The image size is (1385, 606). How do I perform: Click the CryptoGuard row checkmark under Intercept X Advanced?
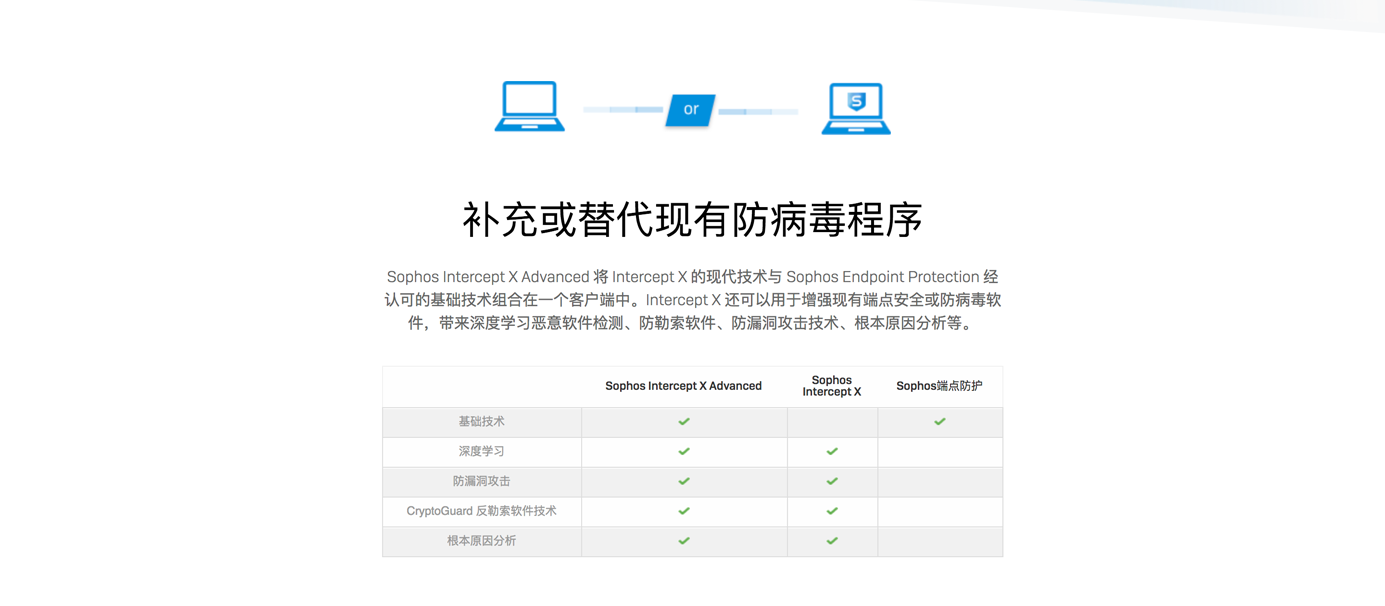point(684,511)
